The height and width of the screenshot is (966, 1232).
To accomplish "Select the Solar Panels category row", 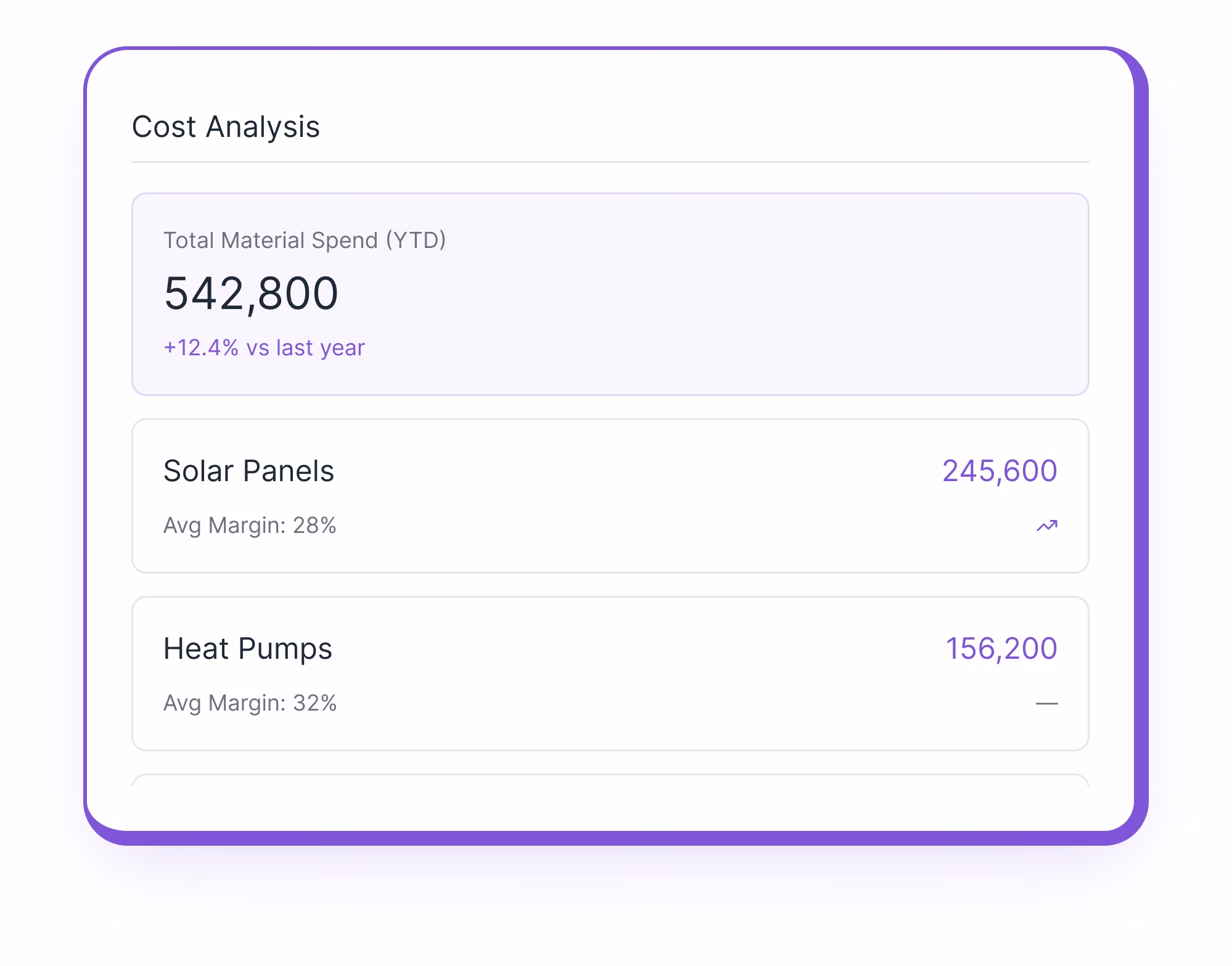I will click(x=610, y=497).
